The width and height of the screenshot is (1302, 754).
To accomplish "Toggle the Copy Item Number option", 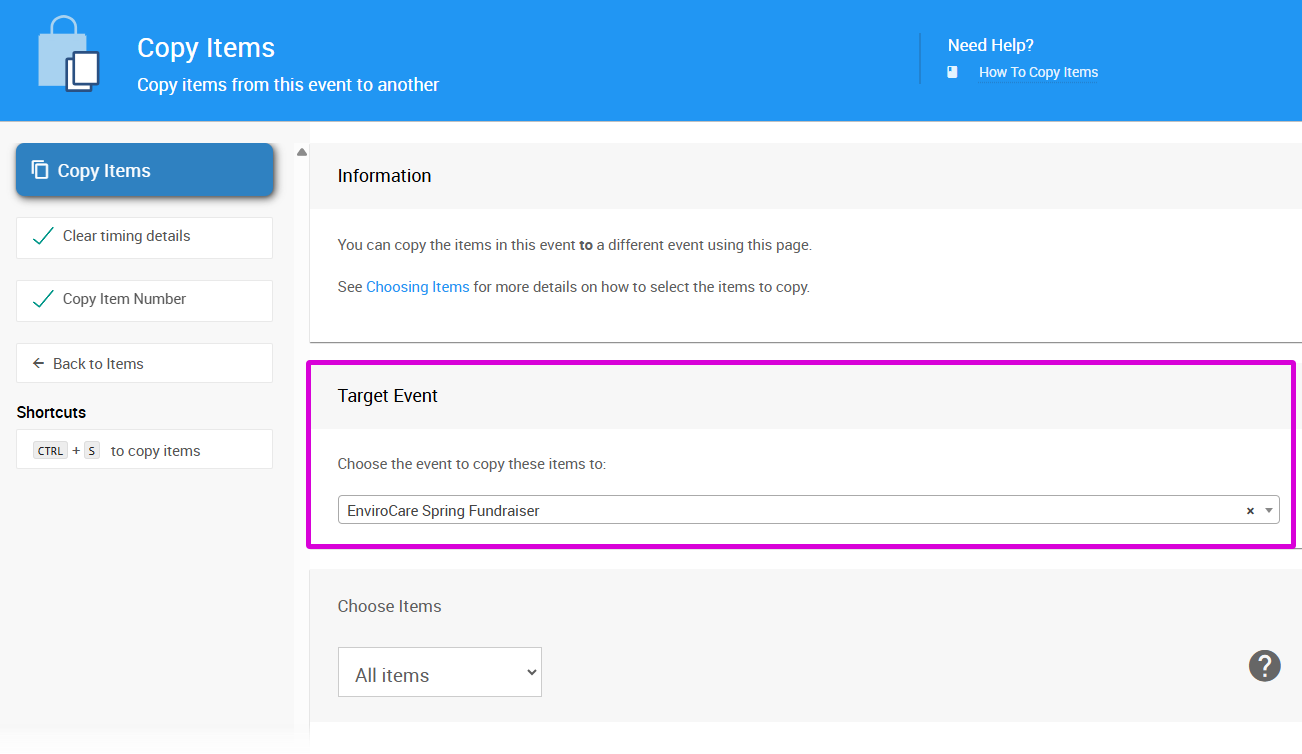I will (144, 300).
